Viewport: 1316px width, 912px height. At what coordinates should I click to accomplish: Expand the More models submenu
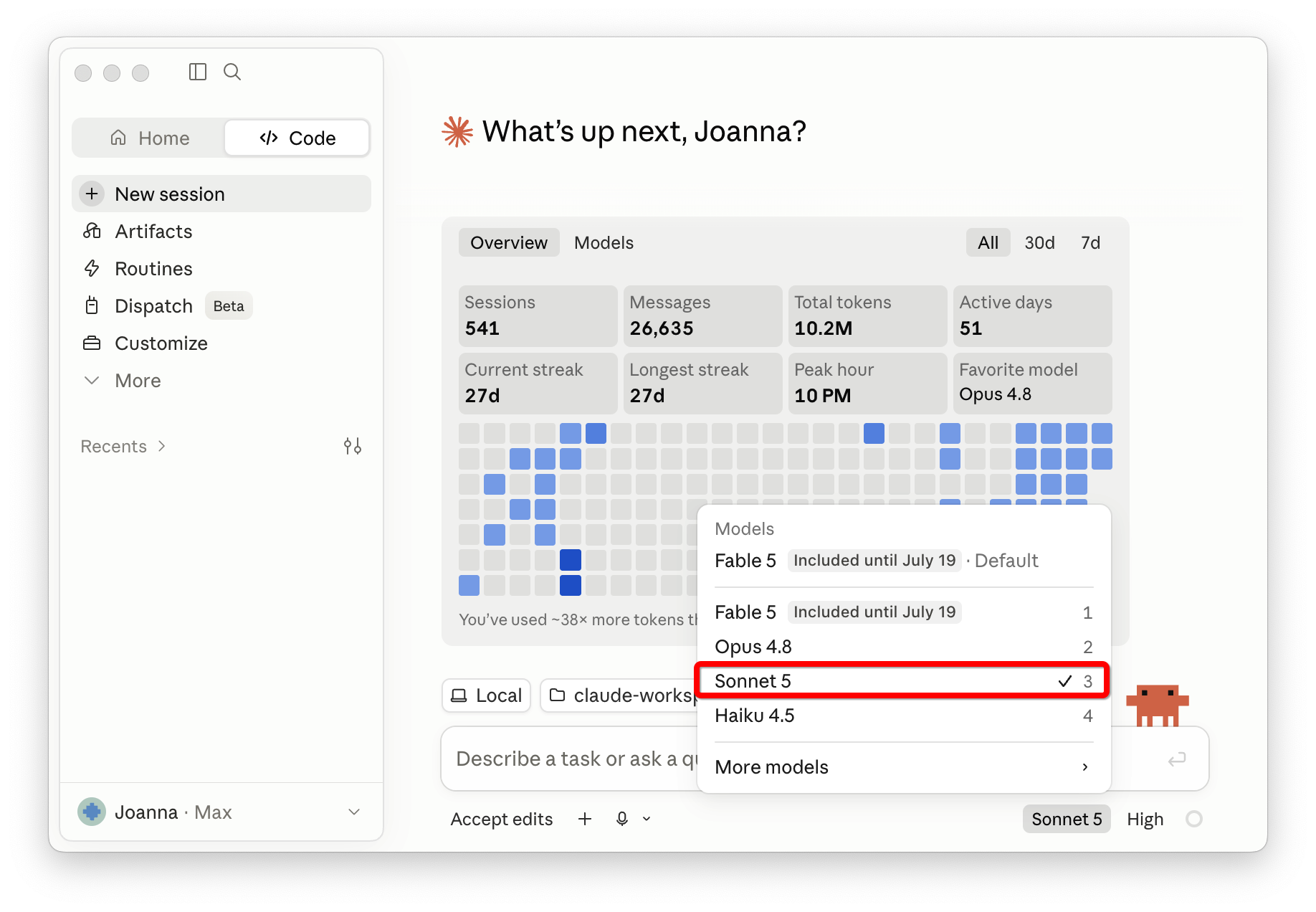pos(903,766)
